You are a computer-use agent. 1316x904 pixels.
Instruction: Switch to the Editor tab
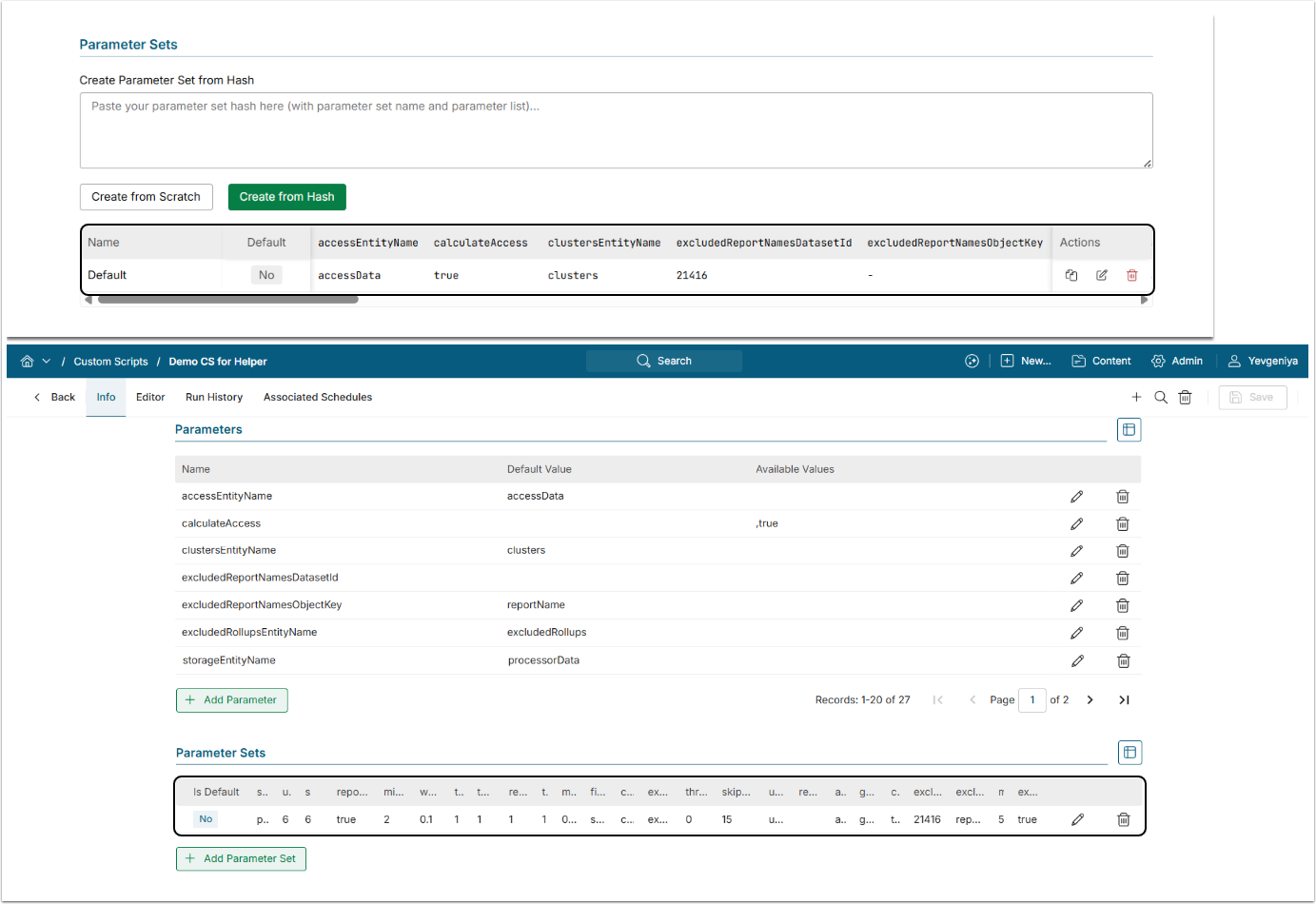[150, 398]
